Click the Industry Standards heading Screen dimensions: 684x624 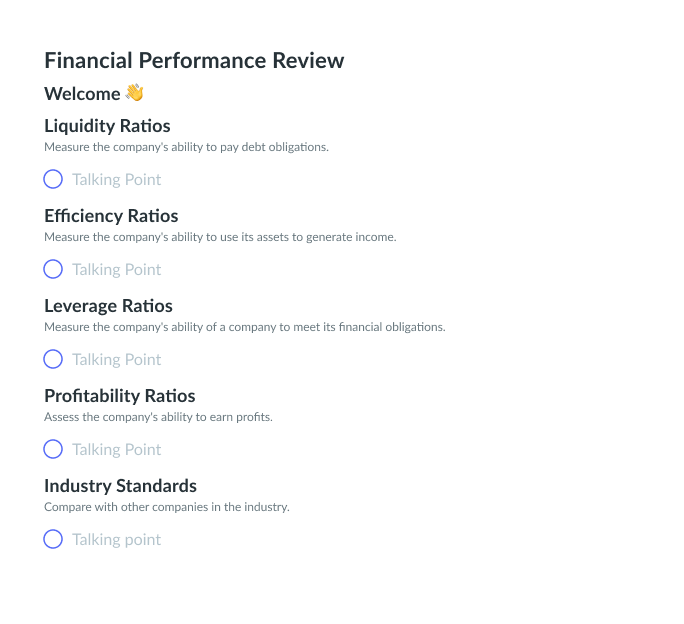point(120,486)
